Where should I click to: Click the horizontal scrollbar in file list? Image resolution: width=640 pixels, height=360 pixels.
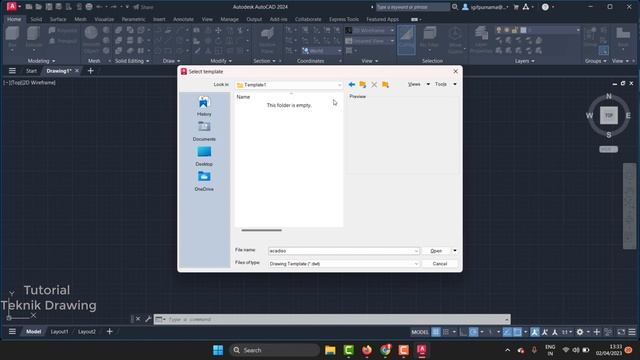261,230
